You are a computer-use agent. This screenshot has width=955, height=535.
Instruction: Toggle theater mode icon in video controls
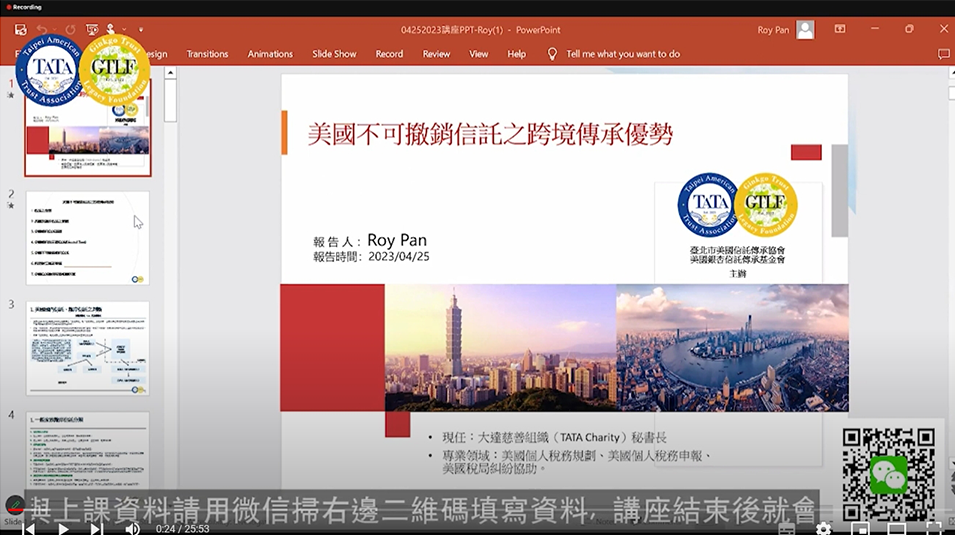click(897, 528)
